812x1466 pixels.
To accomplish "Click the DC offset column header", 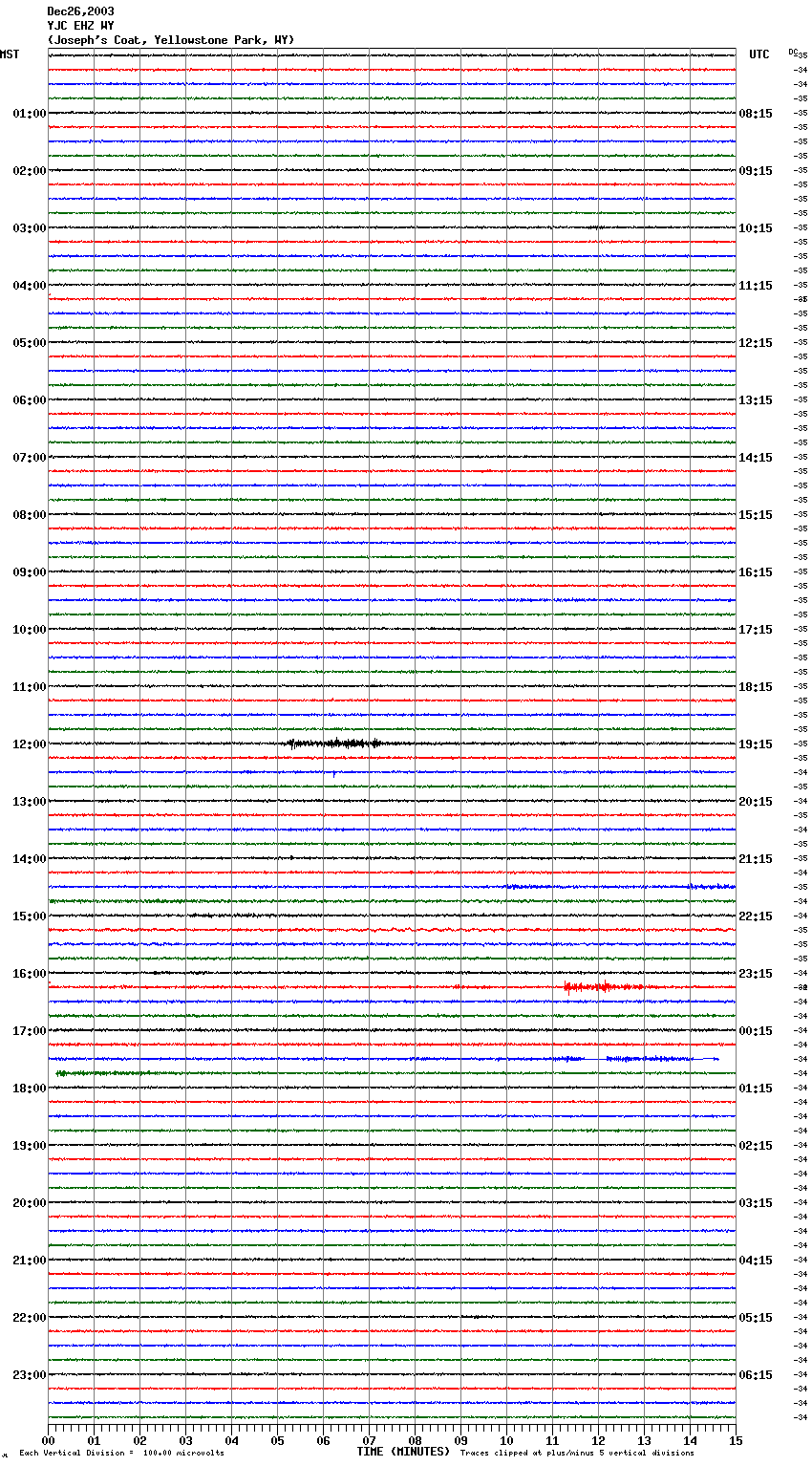I will click(x=793, y=52).
